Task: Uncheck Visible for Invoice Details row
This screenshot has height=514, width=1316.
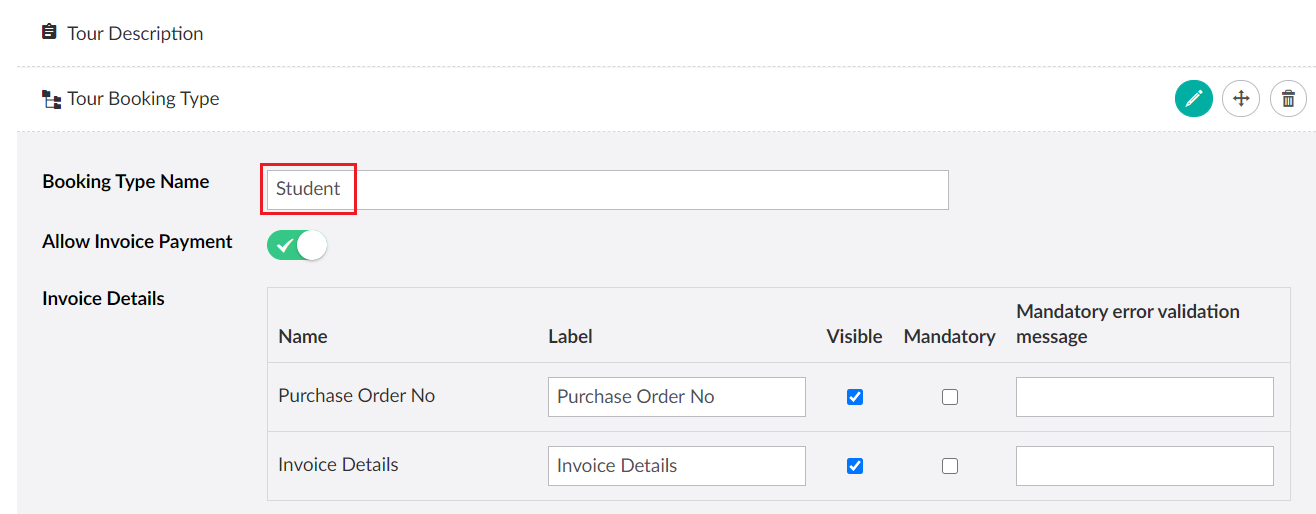Action: (x=855, y=466)
